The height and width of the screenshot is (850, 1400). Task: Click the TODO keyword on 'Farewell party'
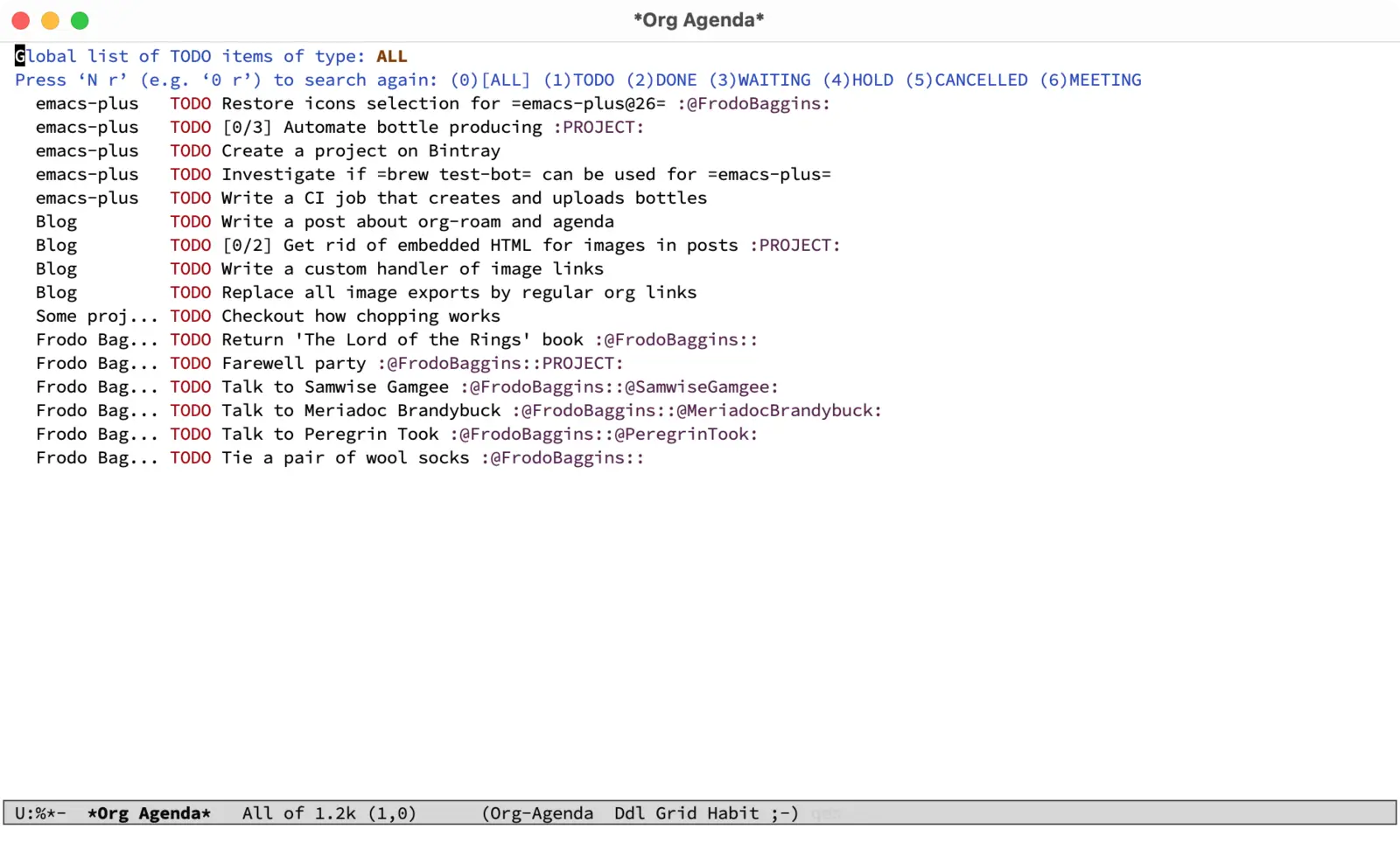click(x=190, y=363)
